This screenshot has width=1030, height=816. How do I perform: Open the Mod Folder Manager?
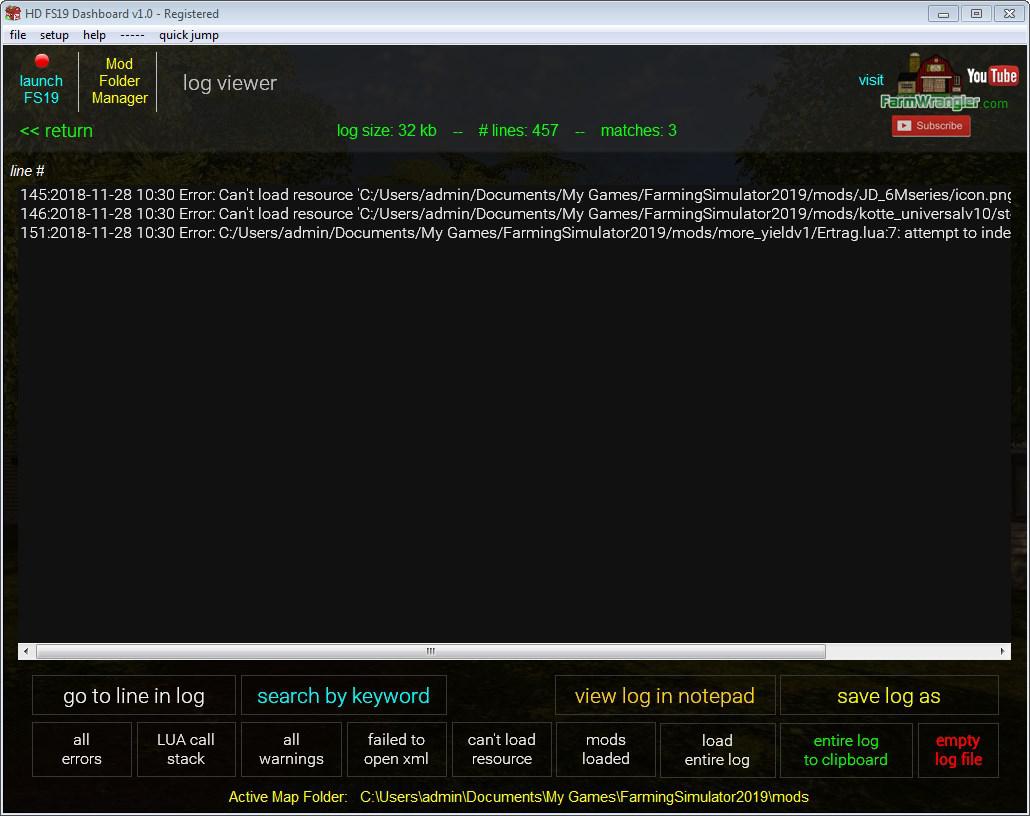point(119,81)
